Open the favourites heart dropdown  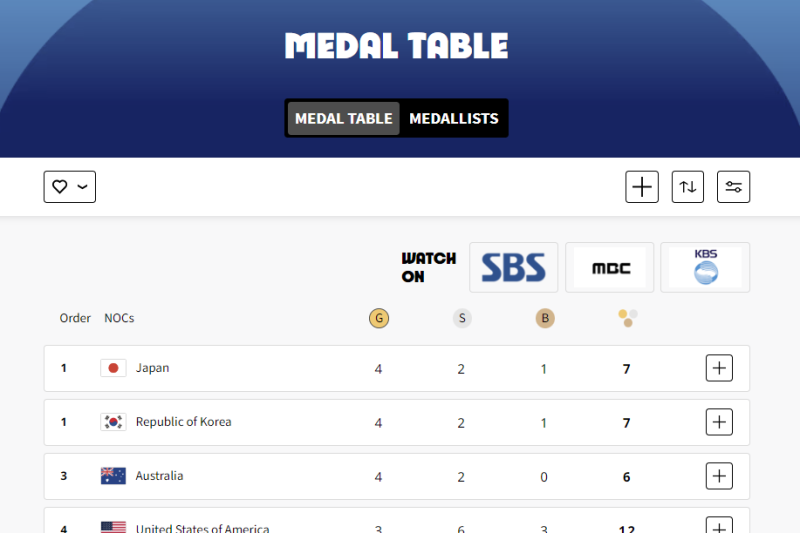click(69, 187)
